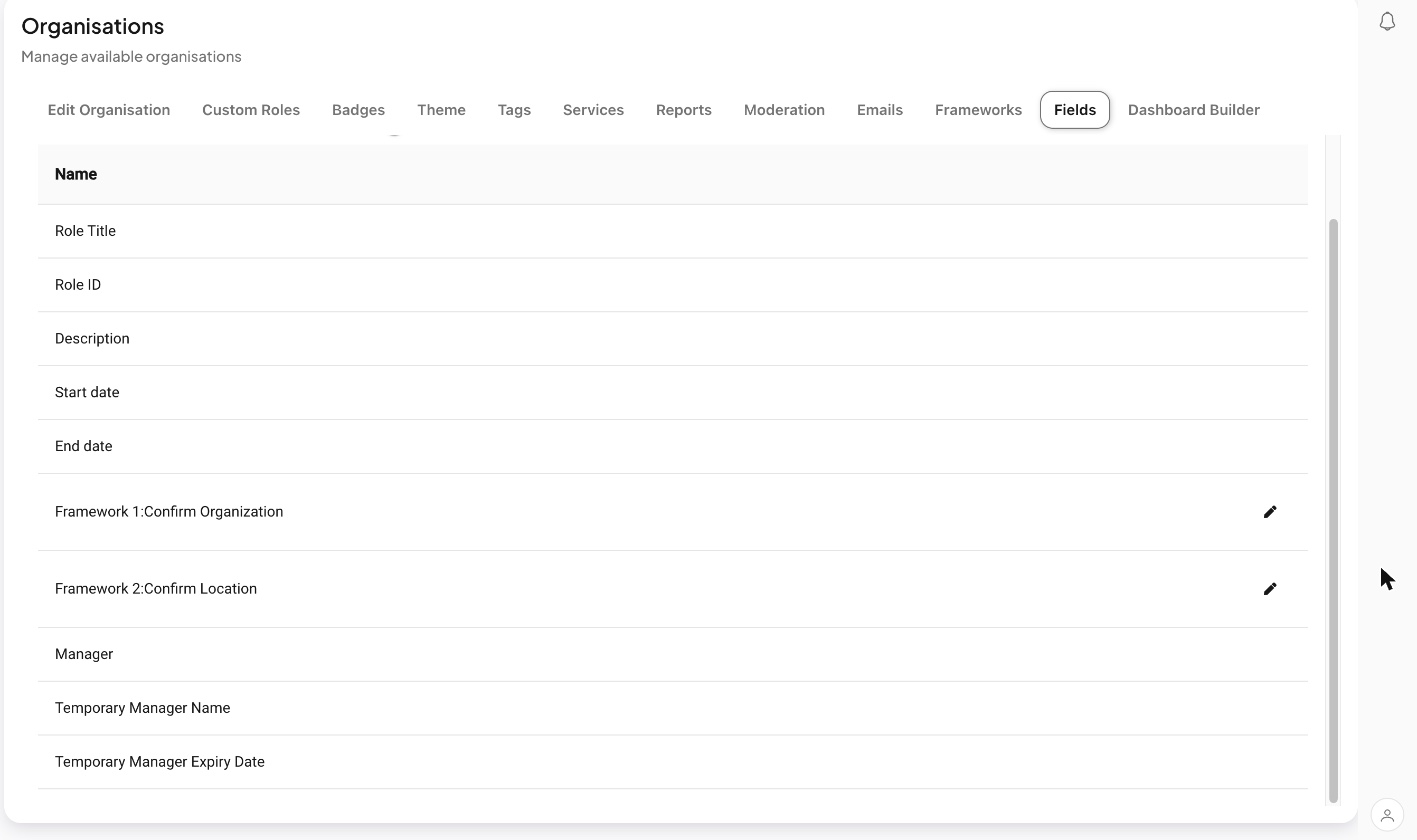Image resolution: width=1417 pixels, height=840 pixels.
Task: Select the active Fields tab
Action: click(x=1075, y=110)
